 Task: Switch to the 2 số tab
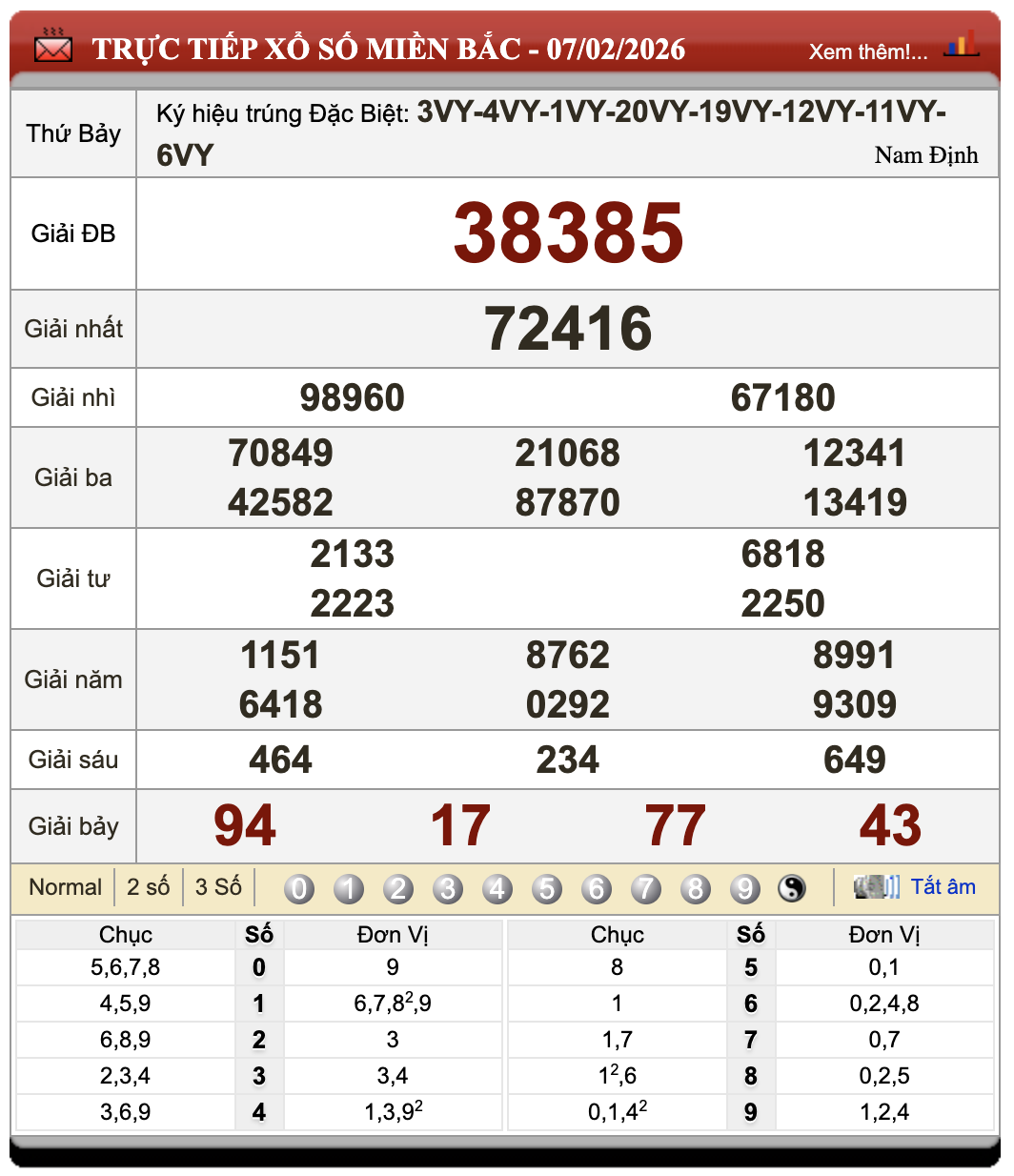point(148,886)
